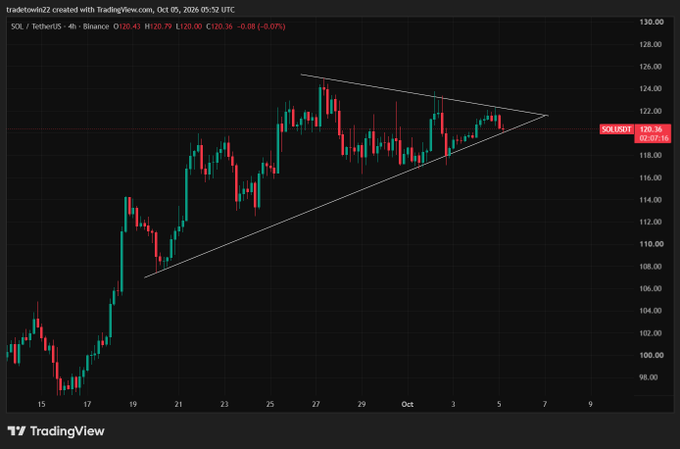Click the open price value O120.43
The height and width of the screenshot is (449, 680).
pyautogui.click(x=127, y=26)
